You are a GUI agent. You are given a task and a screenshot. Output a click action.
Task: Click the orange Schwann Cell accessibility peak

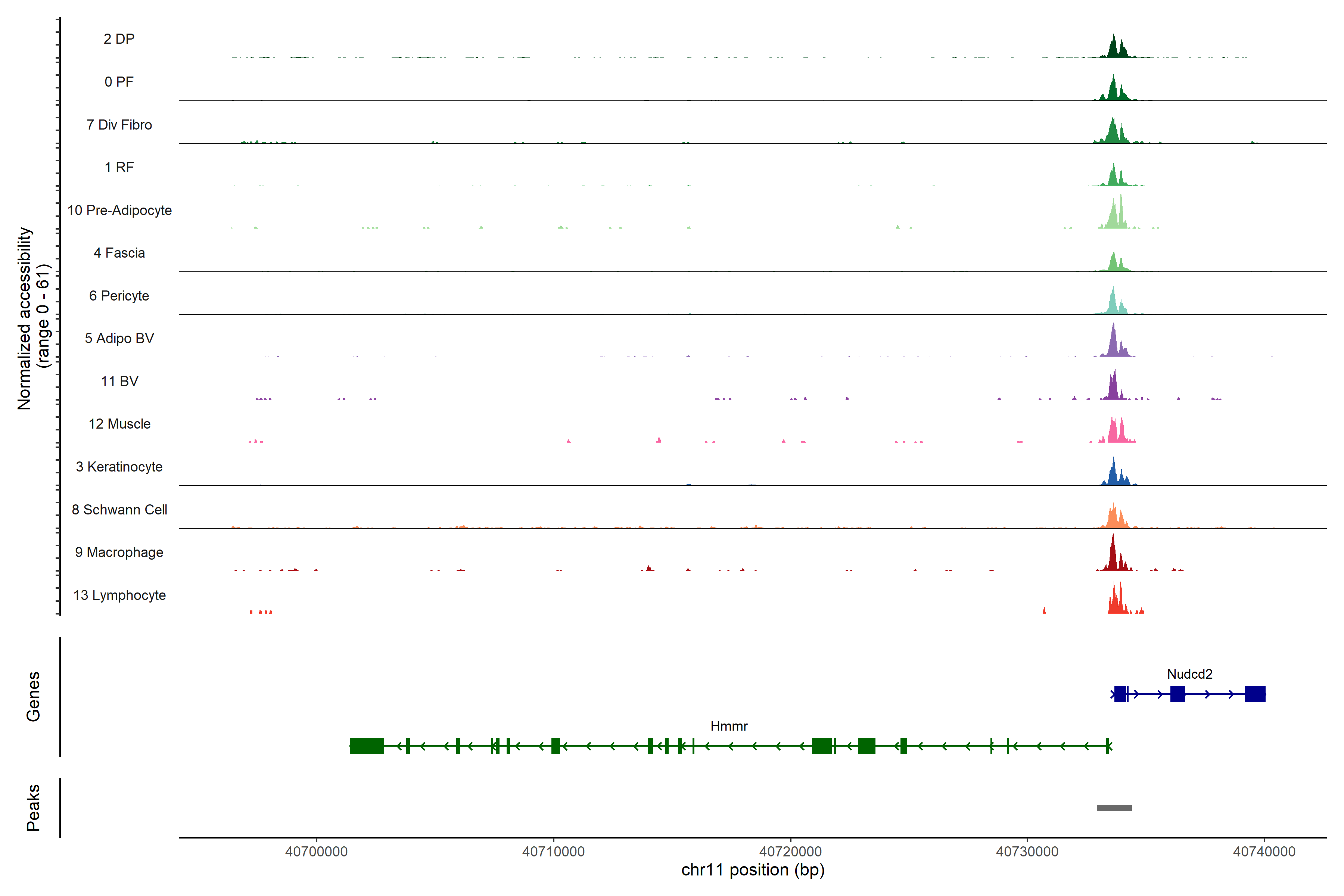point(1113,518)
